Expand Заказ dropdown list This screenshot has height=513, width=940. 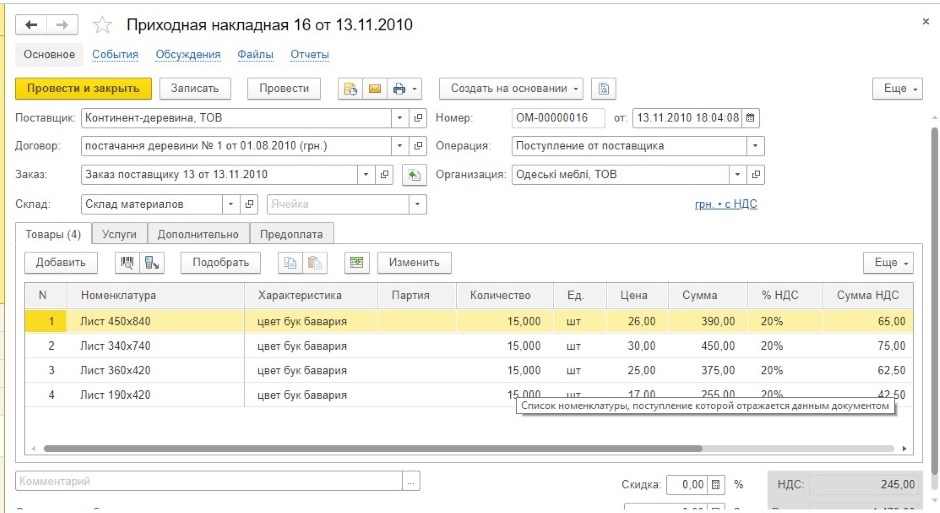click(x=366, y=174)
